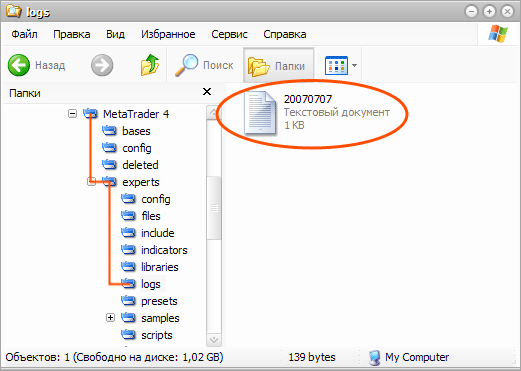521x371 pixels.
Task: Select the bases folder icon
Action: click(x=109, y=131)
